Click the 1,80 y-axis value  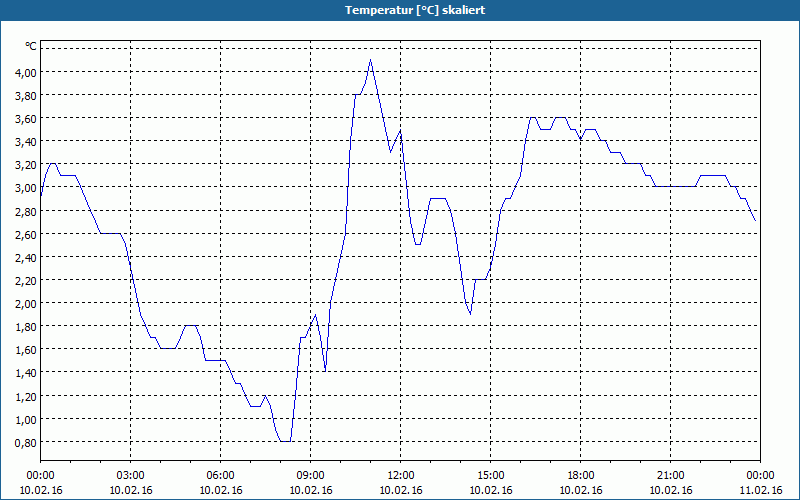click(26, 327)
